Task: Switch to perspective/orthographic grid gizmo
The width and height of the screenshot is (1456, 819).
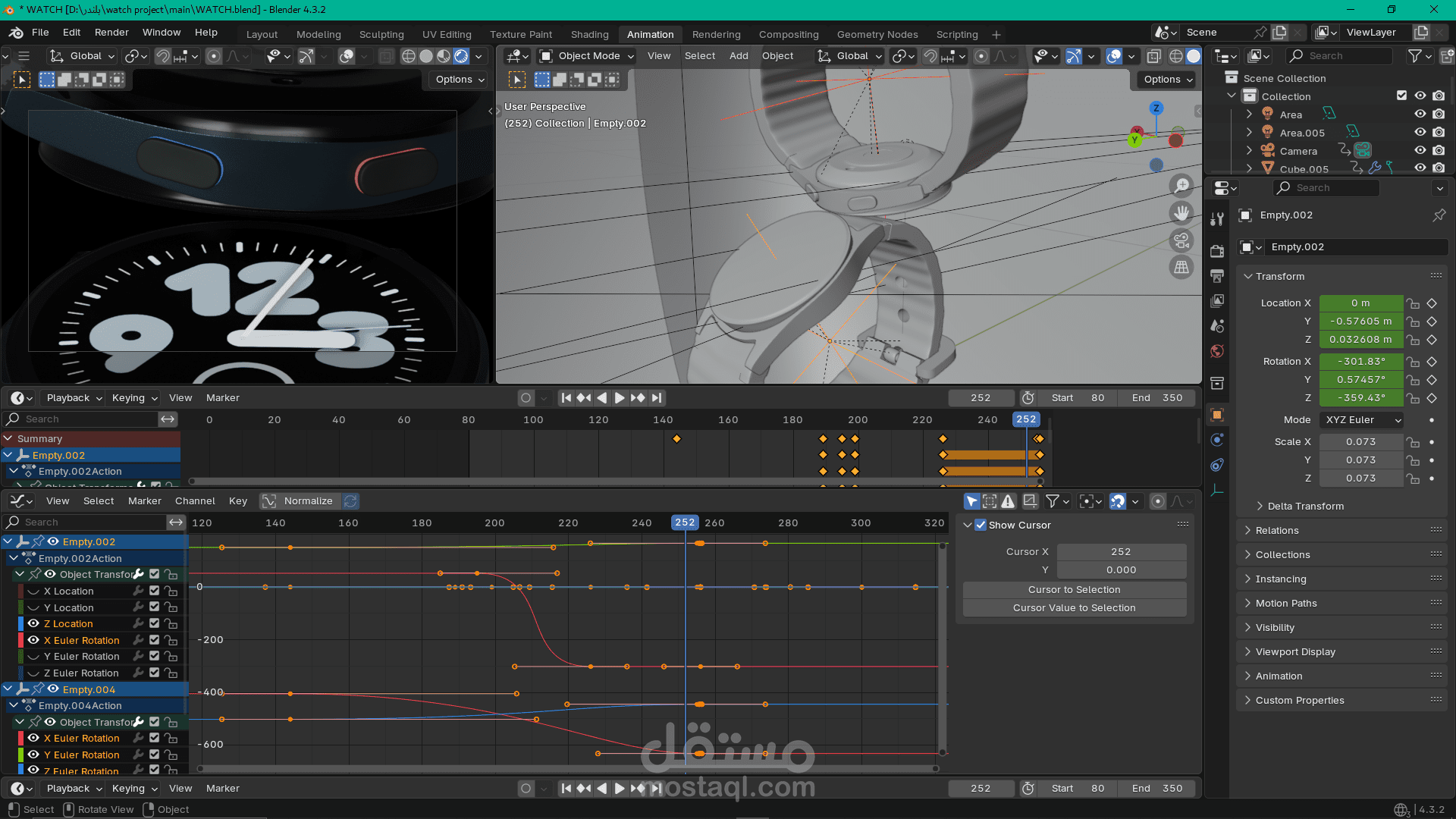Action: 1181,268
